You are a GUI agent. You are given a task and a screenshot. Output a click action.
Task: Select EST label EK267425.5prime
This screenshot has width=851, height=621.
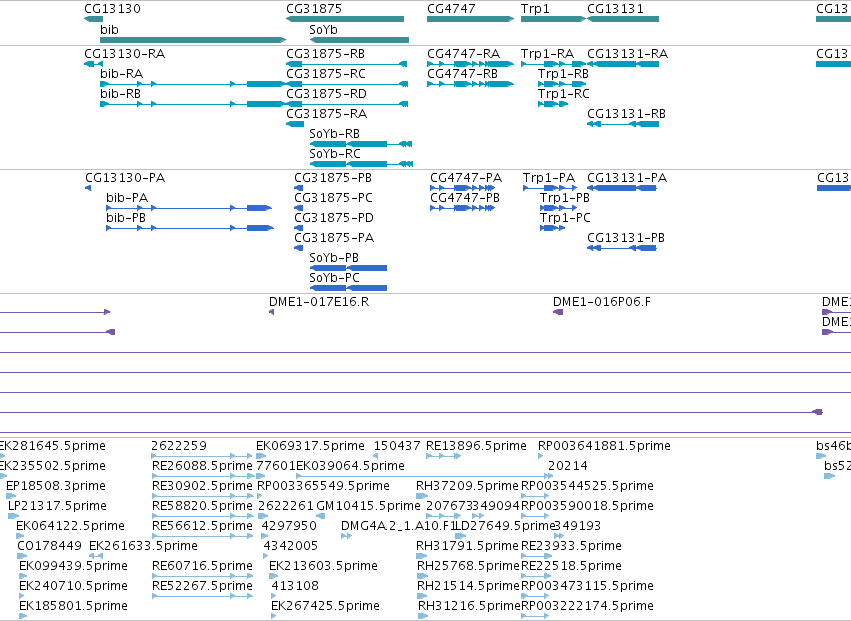click(326, 606)
